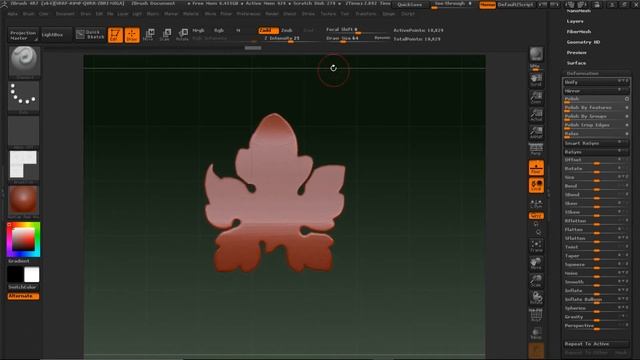
Task: Expand the Surface subpalette
Action: tap(576, 63)
